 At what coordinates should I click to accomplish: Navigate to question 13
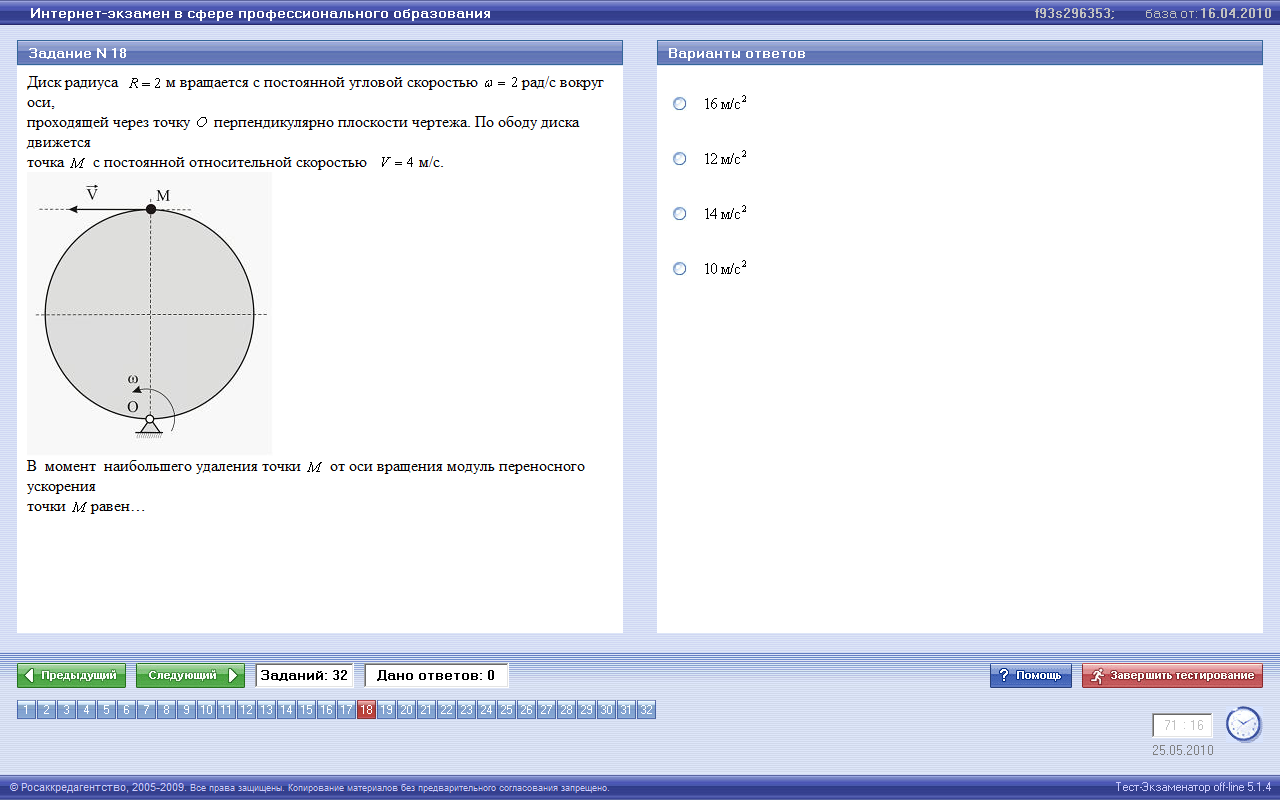[266, 710]
